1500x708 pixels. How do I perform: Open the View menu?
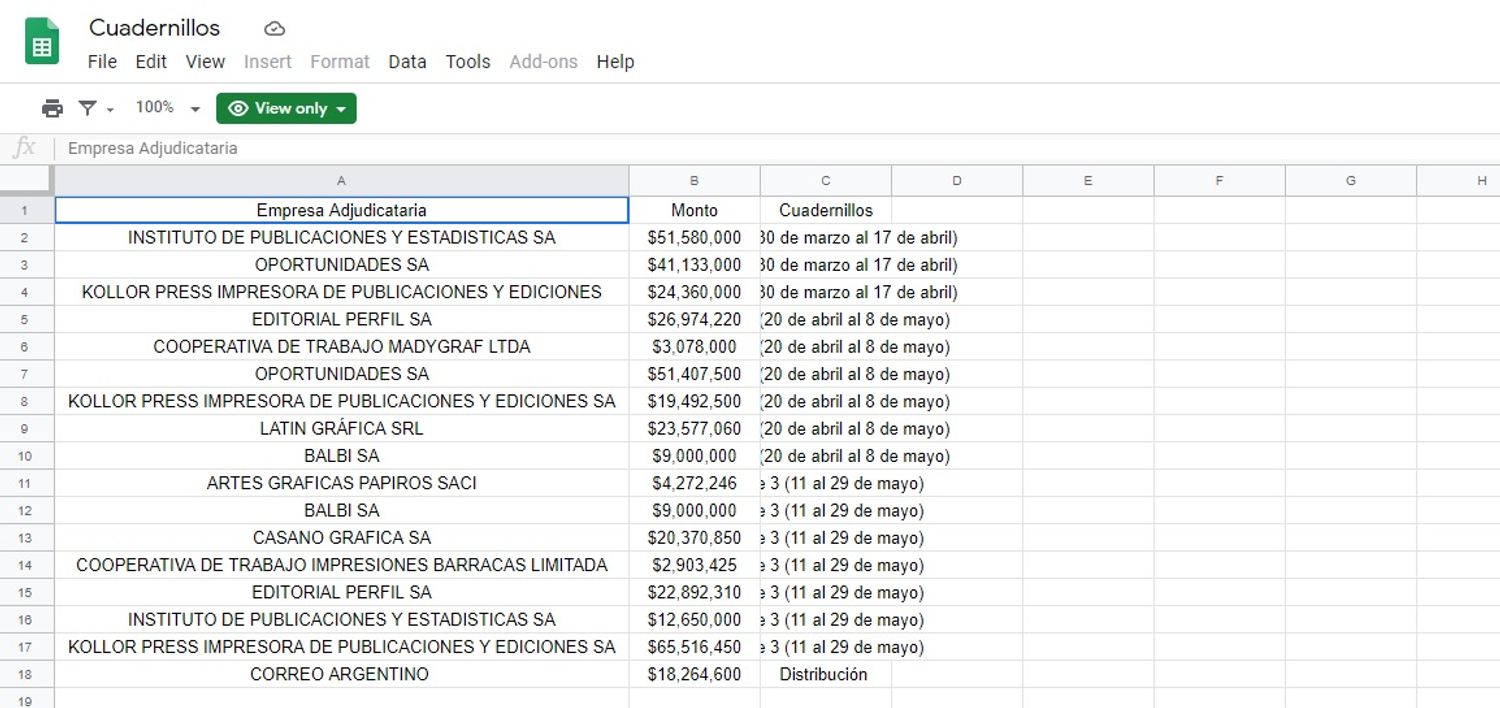pyautogui.click(x=205, y=61)
